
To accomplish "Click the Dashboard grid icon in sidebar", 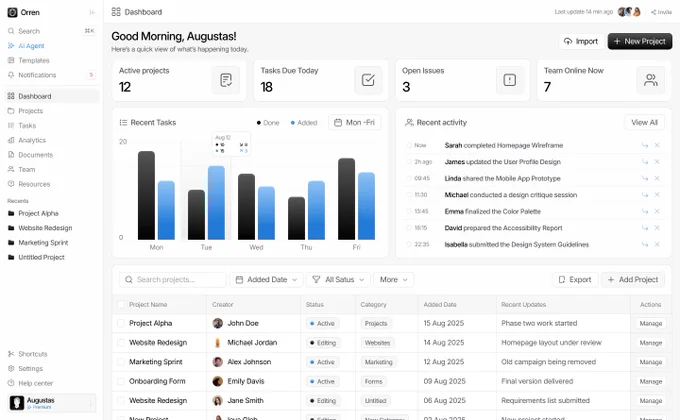I will pyautogui.click(x=11, y=96).
